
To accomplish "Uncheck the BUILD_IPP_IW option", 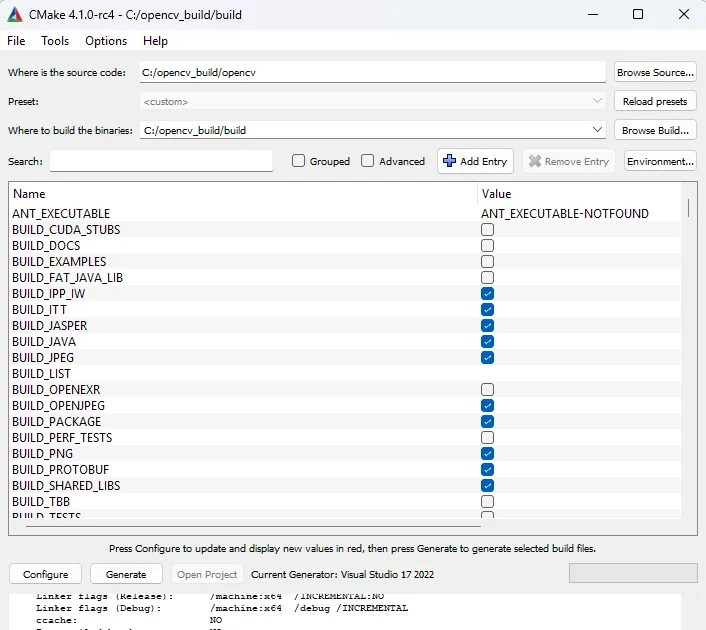I will (487, 294).
